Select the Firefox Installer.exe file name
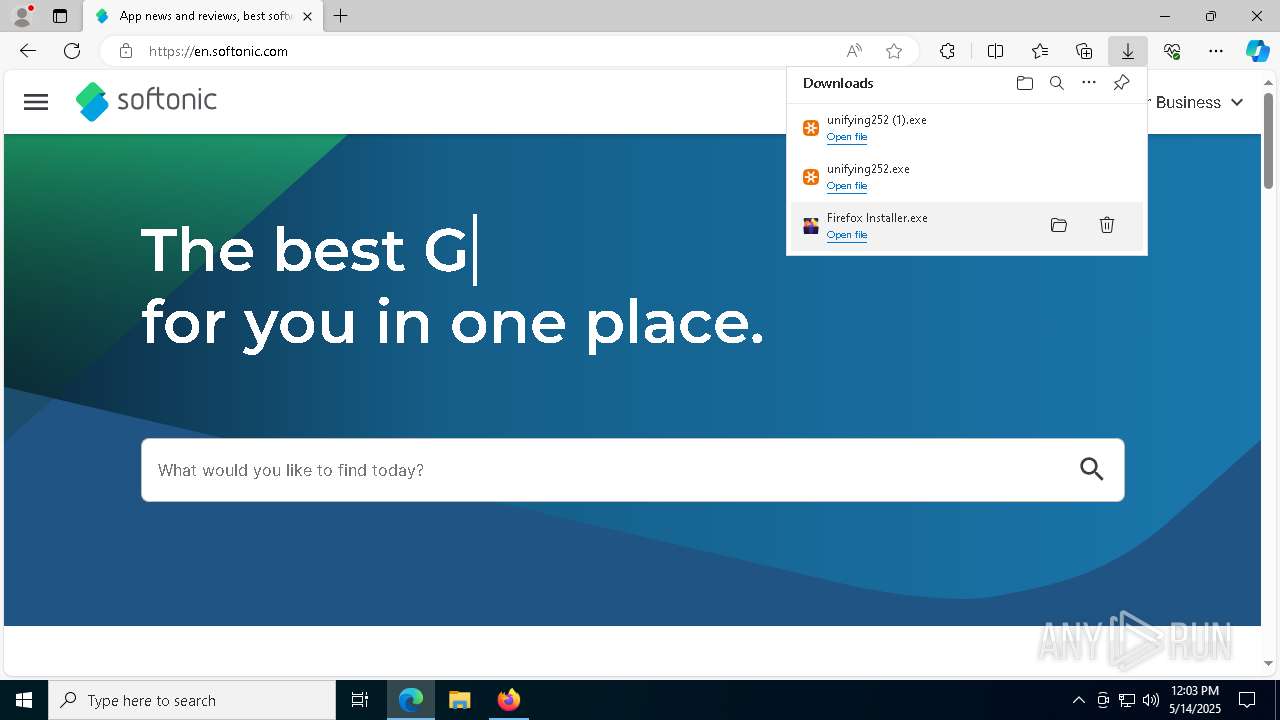 [x=877, y=218]
